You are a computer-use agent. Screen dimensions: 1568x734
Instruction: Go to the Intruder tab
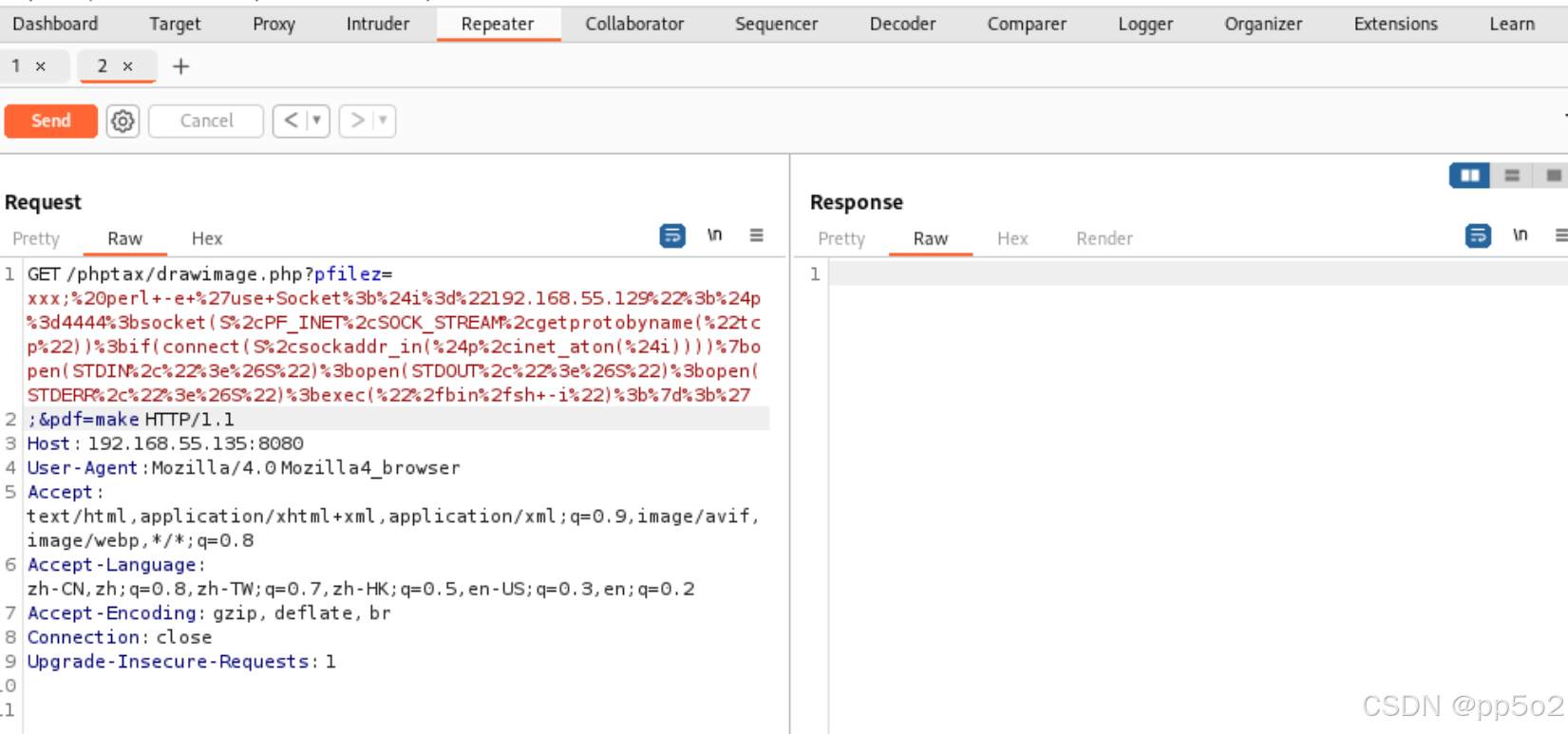tap(377, 24)
